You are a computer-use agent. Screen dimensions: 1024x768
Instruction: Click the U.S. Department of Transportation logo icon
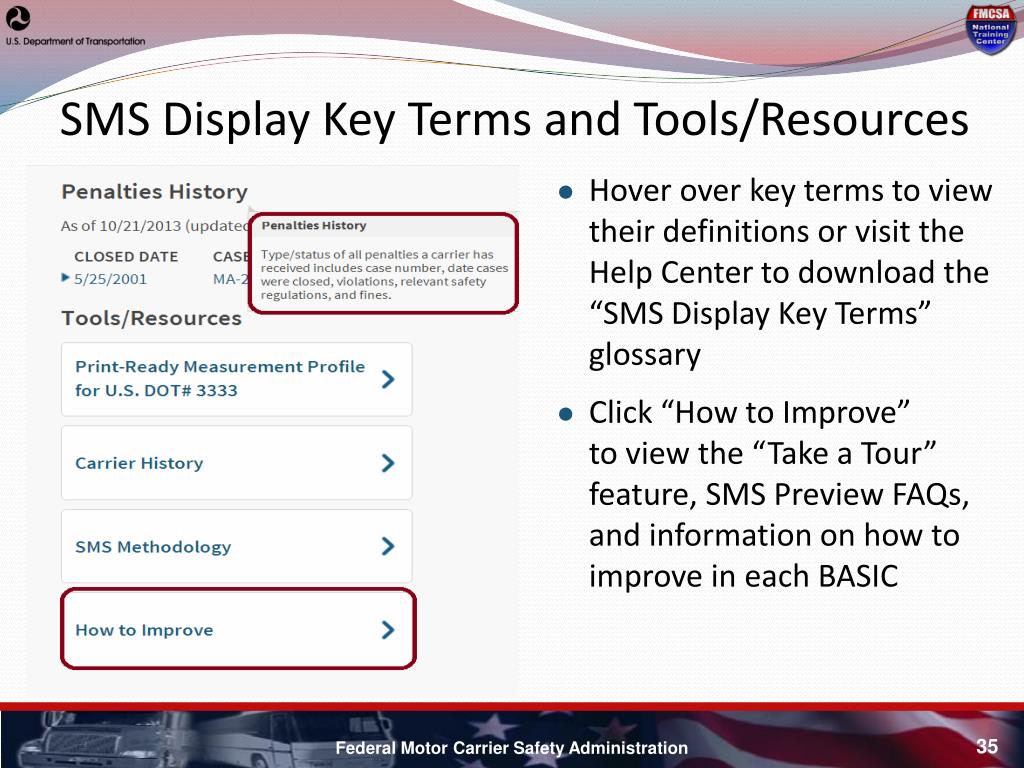(x=18, y=18)
